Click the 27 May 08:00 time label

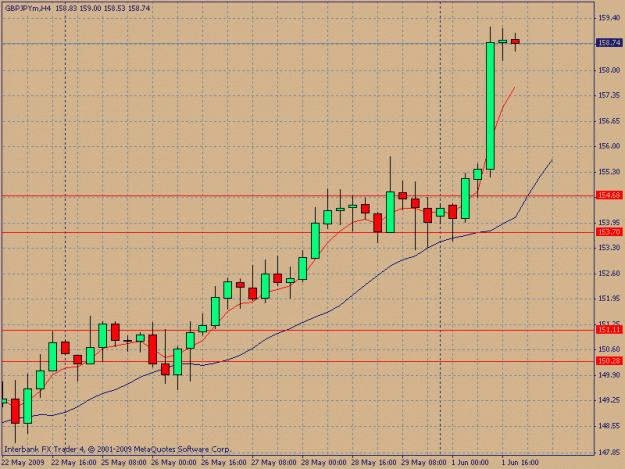point(274,463)
